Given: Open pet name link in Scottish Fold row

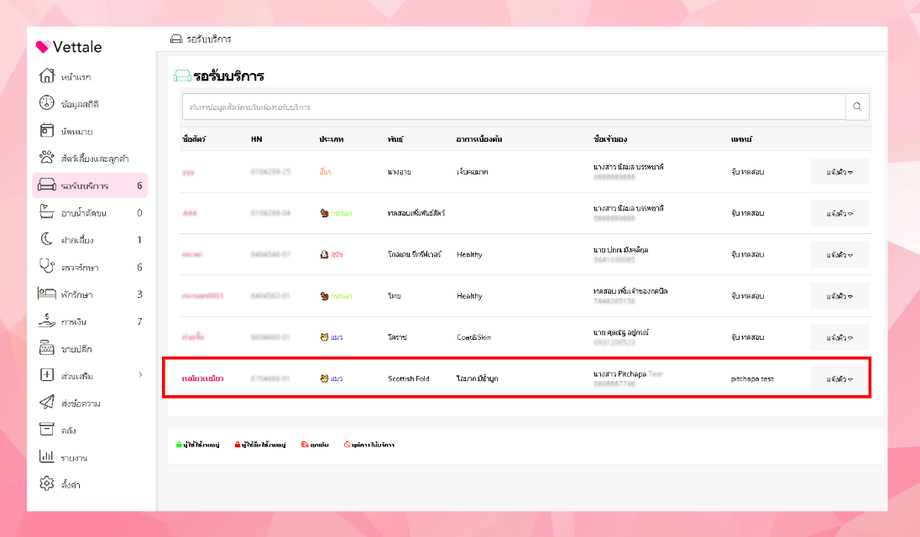Looking at the screenshot, I should [x=202, y=379].
